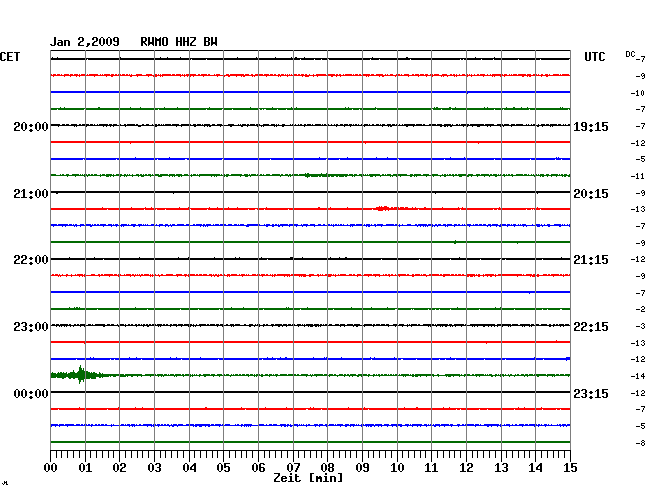
Task: Select minute "02" on the Zeit axis
Action: pos(119,468)
